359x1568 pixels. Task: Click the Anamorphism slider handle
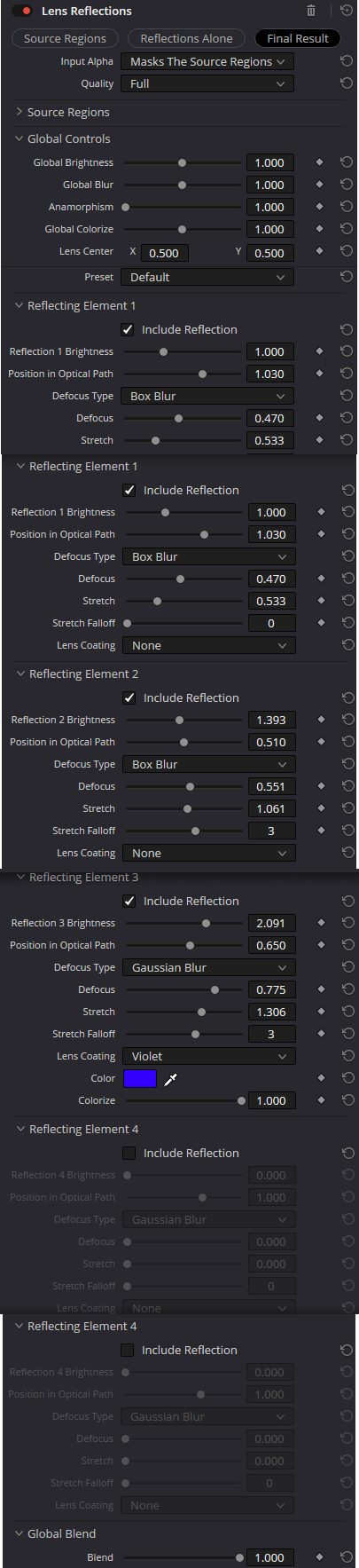[125, 207]
